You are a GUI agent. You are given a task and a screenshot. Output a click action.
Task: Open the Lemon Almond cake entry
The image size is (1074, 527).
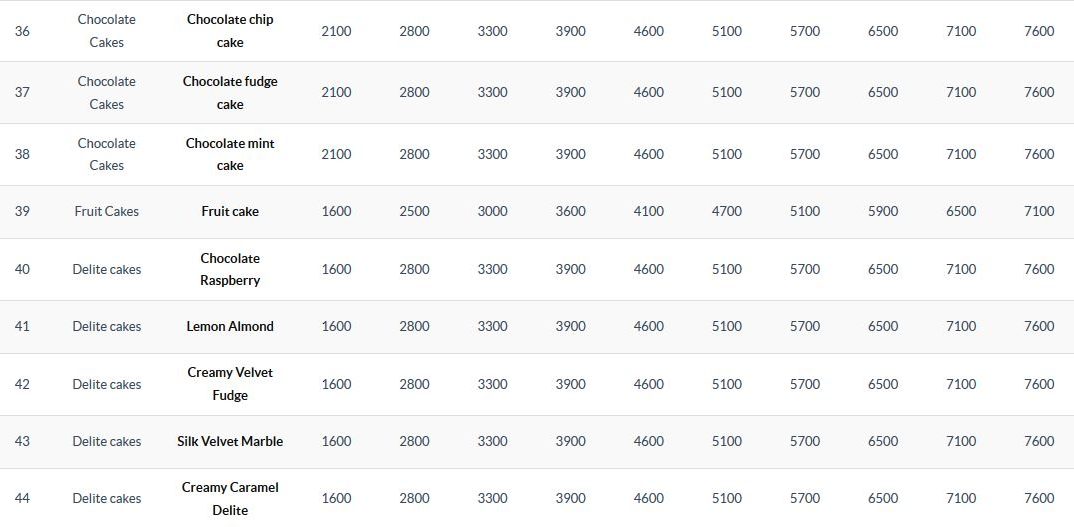click(230, 326)
